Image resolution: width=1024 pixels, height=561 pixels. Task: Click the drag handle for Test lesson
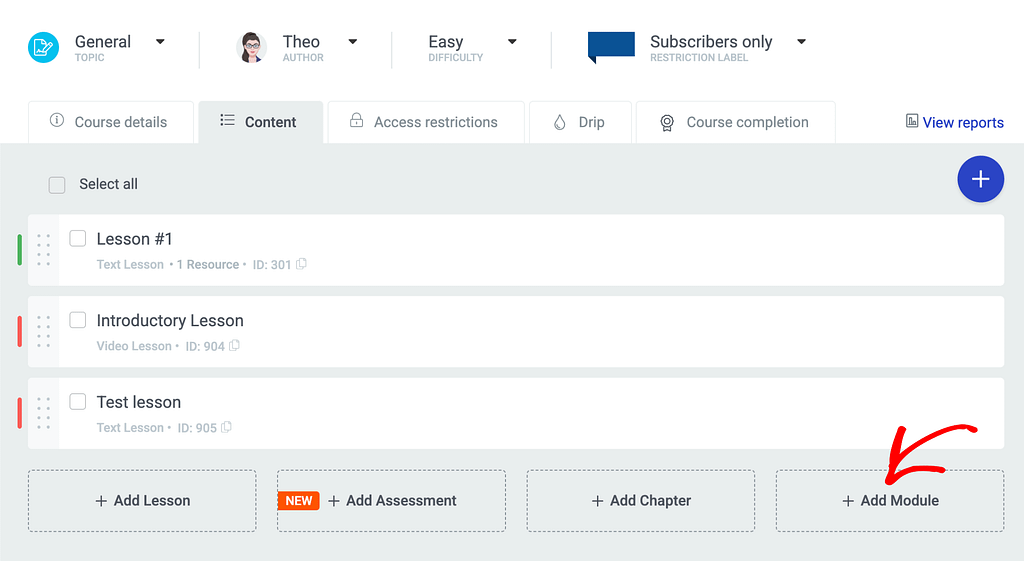pos(43,413)
